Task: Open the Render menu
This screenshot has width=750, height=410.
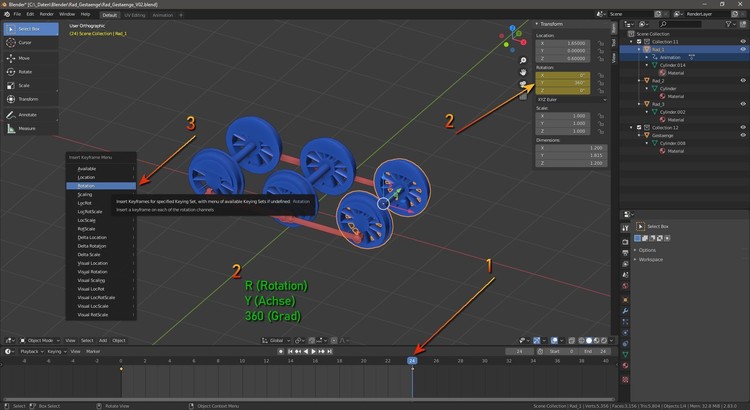Action: 47,15
